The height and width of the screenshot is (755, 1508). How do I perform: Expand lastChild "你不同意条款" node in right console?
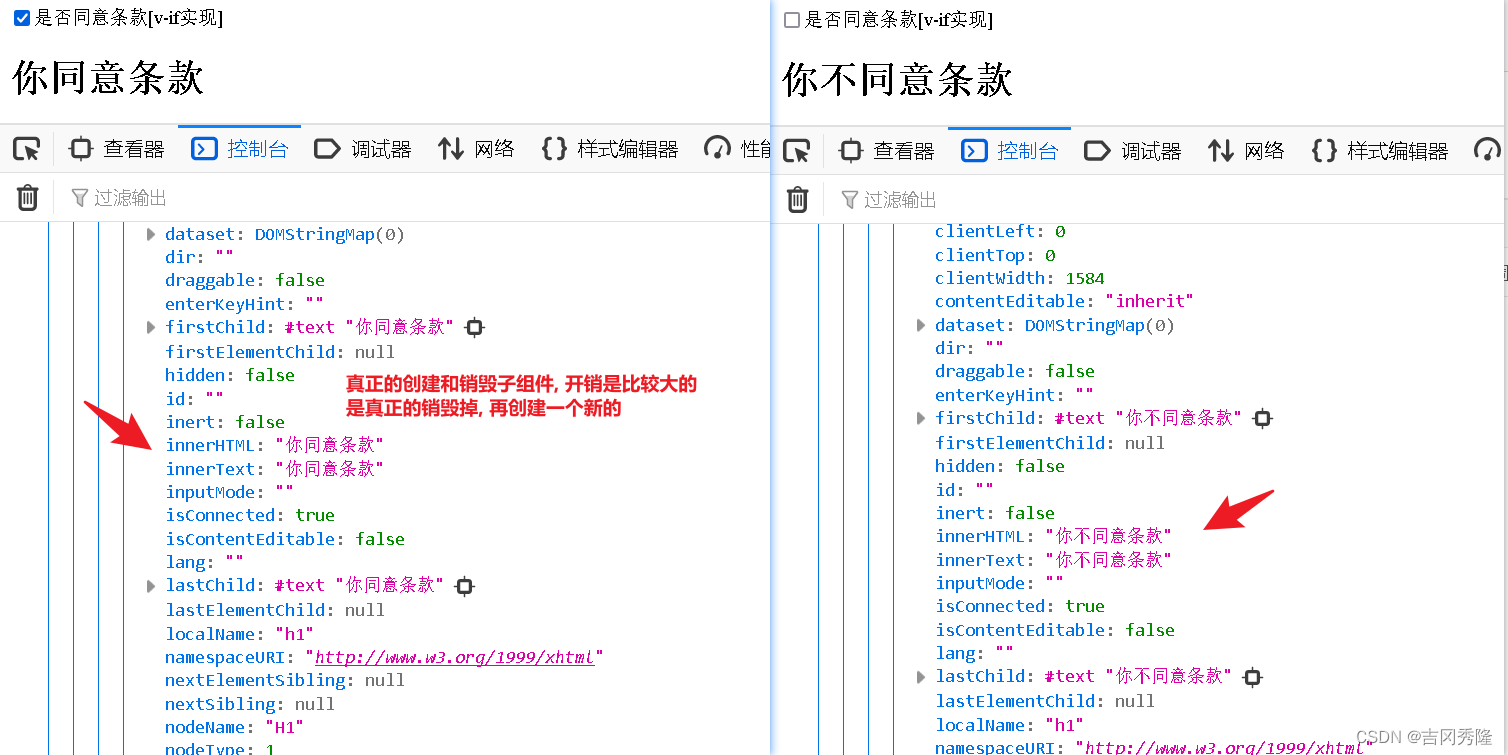(921, 676)
